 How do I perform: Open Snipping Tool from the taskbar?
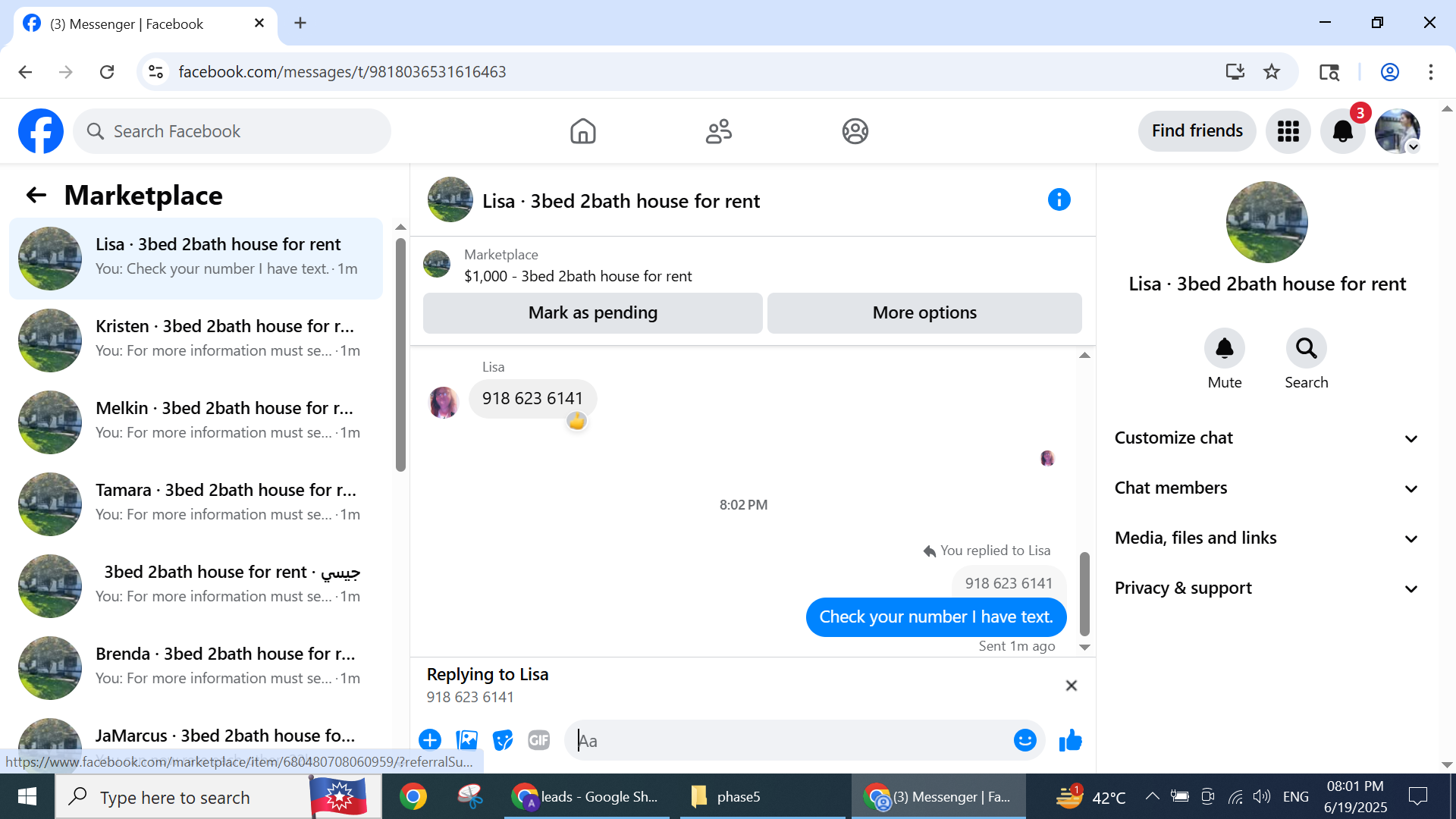click(470, 796)
